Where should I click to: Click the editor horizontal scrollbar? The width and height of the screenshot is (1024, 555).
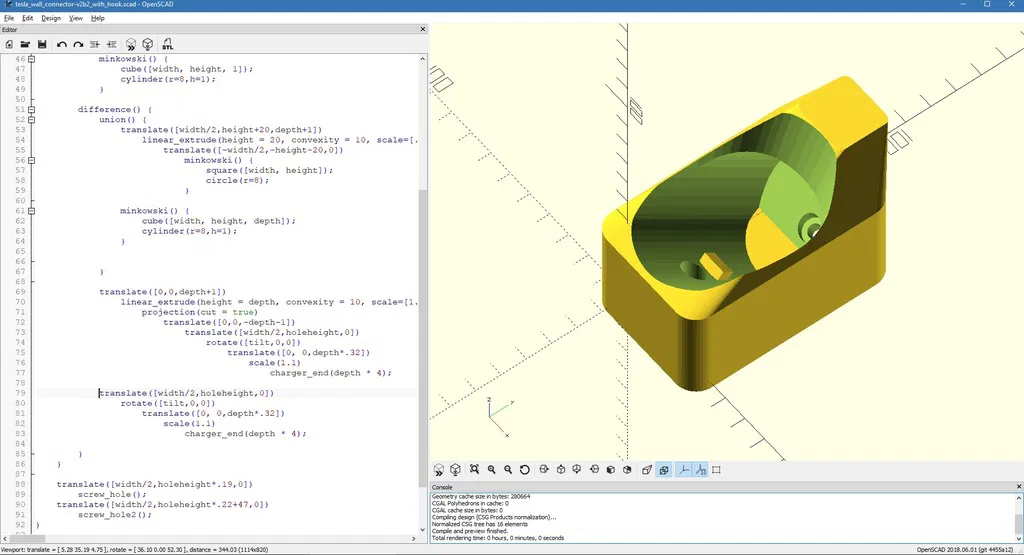pyautogui.click(x=209, y=539)
